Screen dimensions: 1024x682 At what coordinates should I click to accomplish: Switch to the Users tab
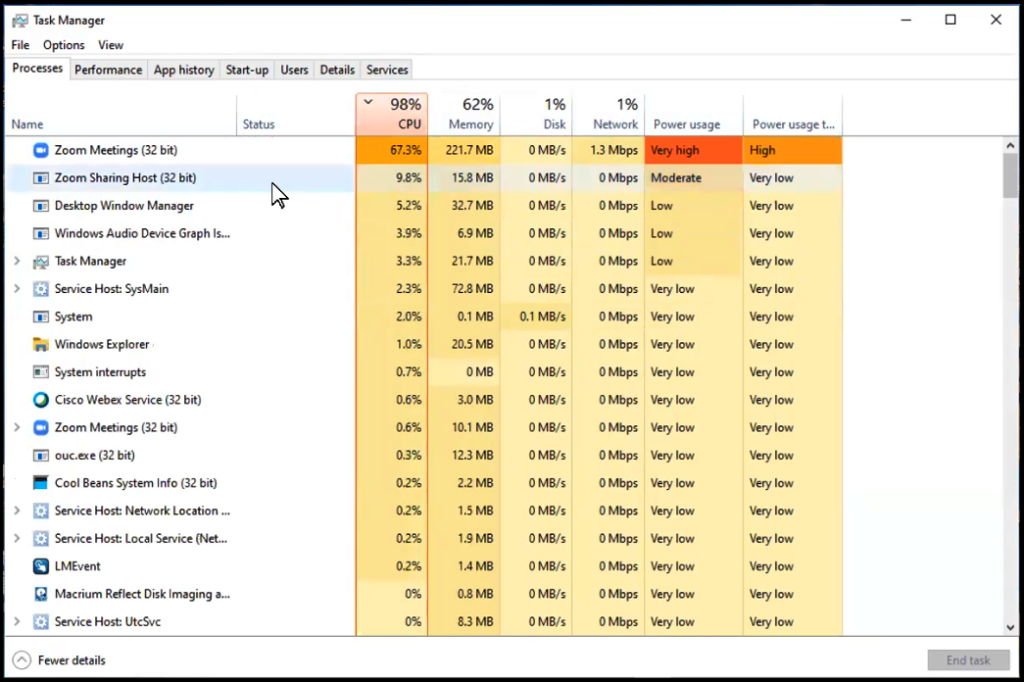[x=295, y=70]
